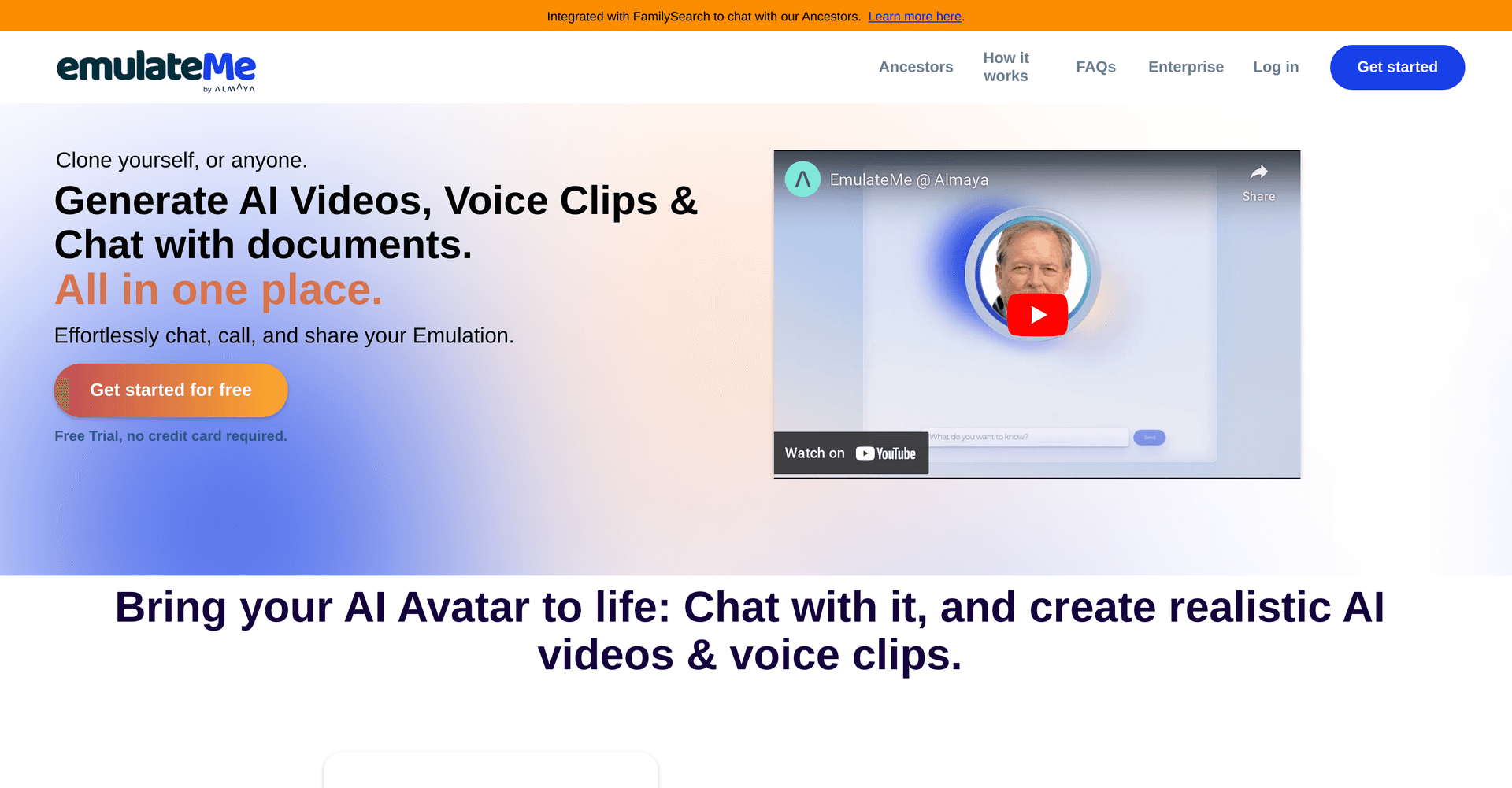This screenshot has height=788, width=1512.
Task: Click the blue Get started button
Action: point(1397,67)
